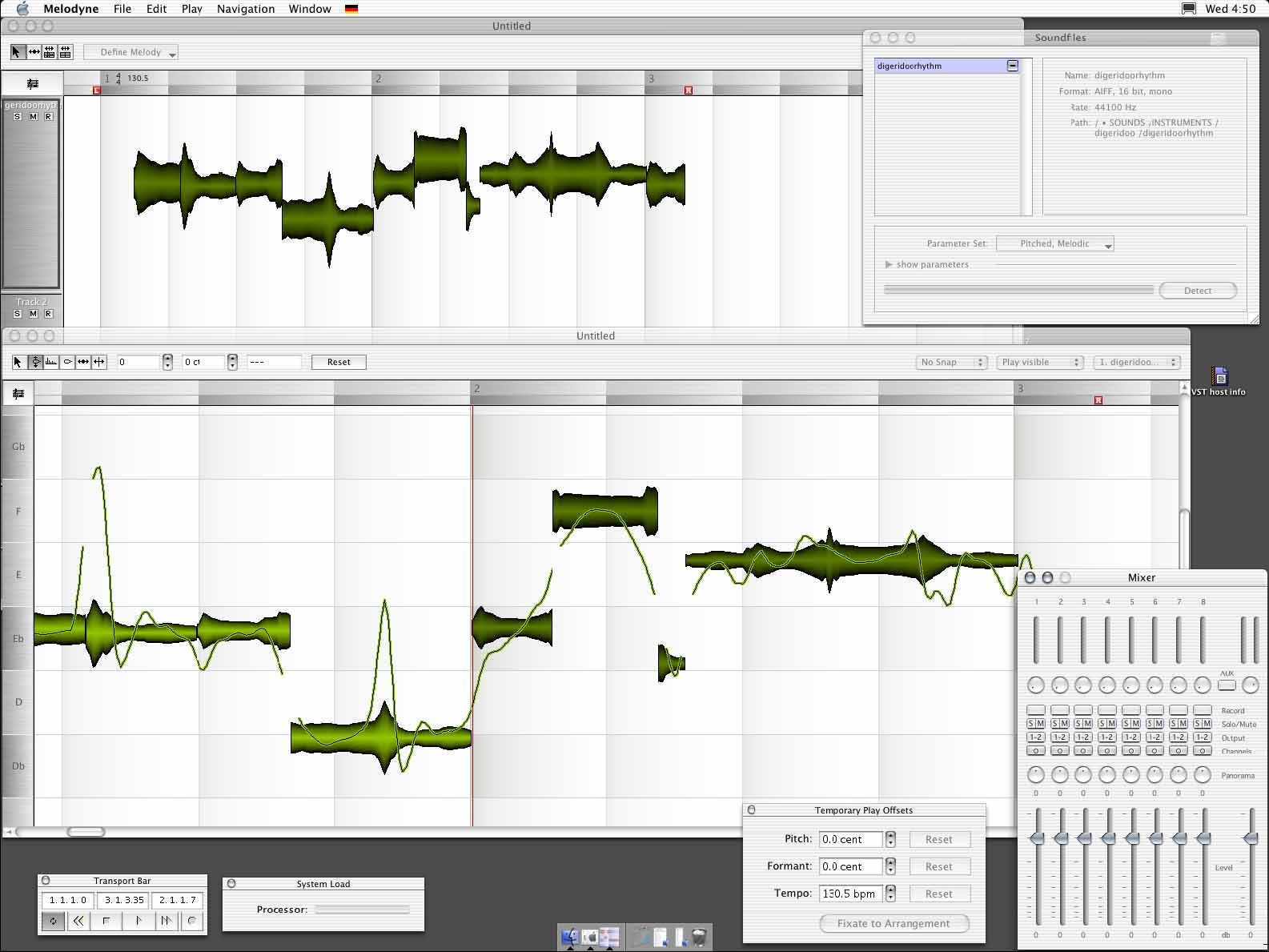
Task: Click the red end marker in editor ruler
Action: pyautogui.click(x=1098, y=400)
